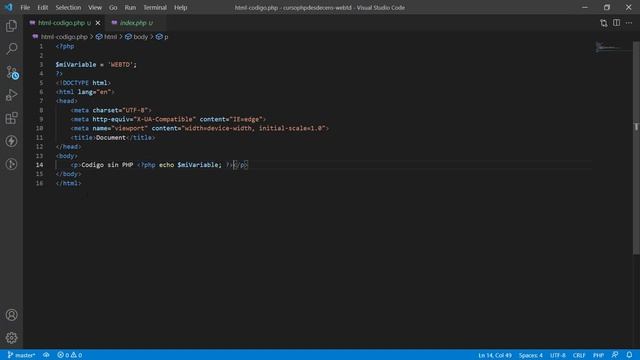Image resolution: width=640 pixels, height=360 pixels.
Task: Open notifications bell
Action: (629, 355)
